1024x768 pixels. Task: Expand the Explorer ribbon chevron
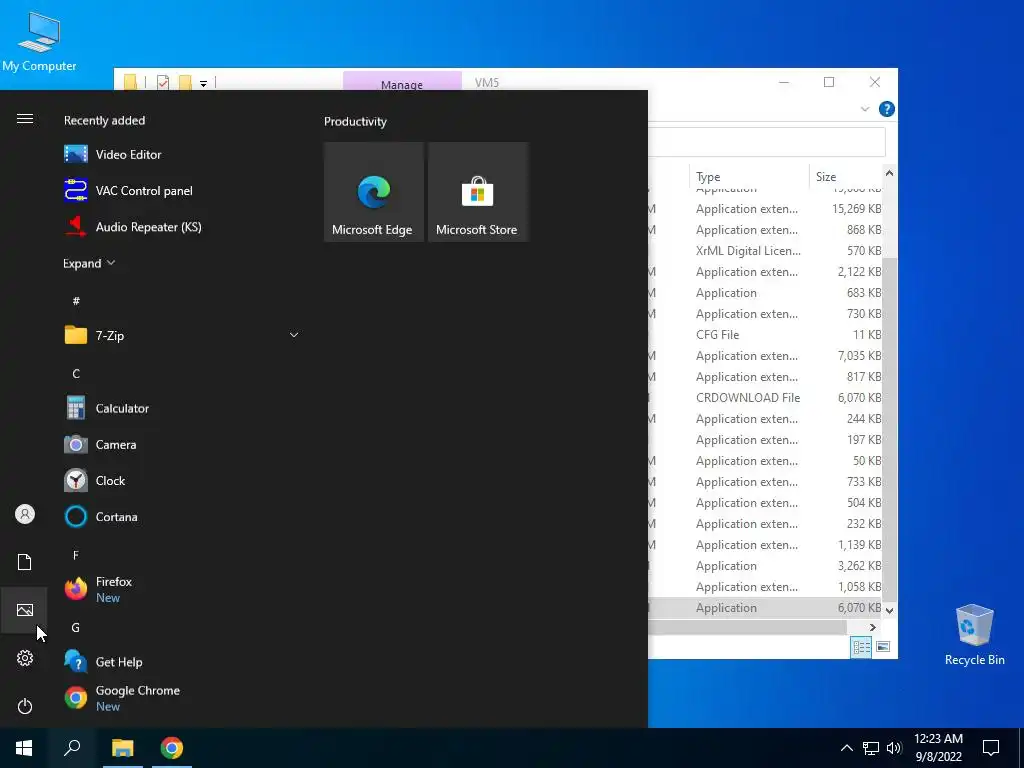click(865, 109)
